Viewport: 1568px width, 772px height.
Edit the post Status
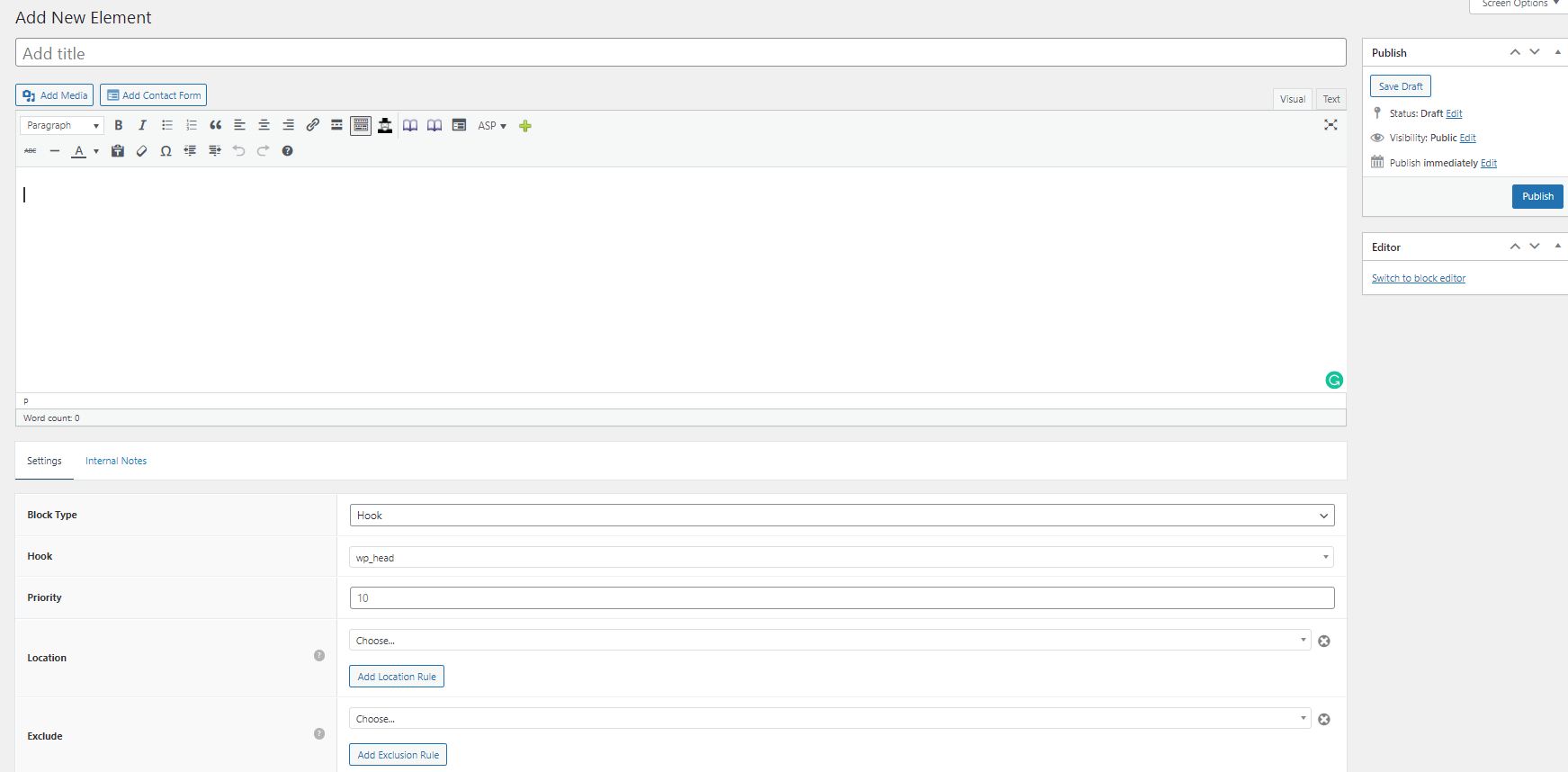1454,113
